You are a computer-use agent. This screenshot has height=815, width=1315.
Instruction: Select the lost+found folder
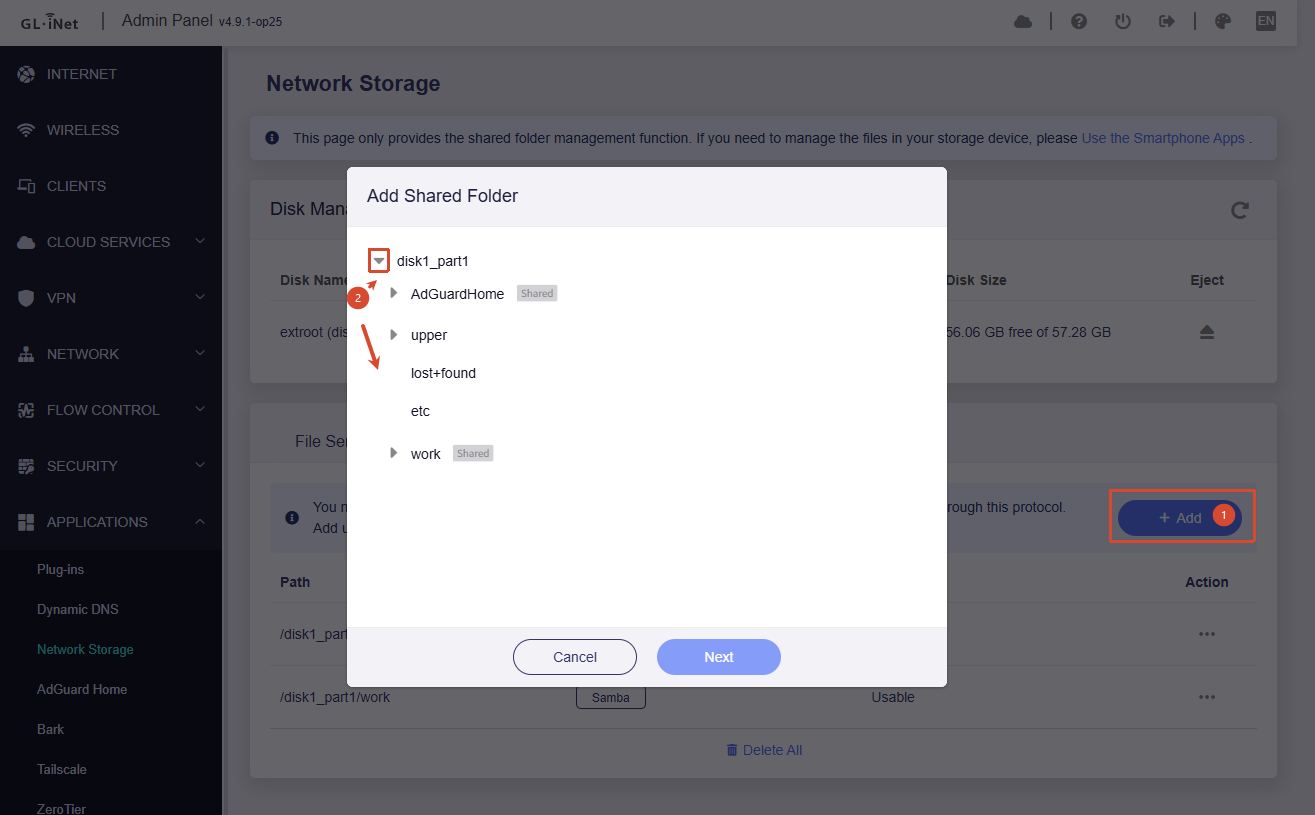443,373
